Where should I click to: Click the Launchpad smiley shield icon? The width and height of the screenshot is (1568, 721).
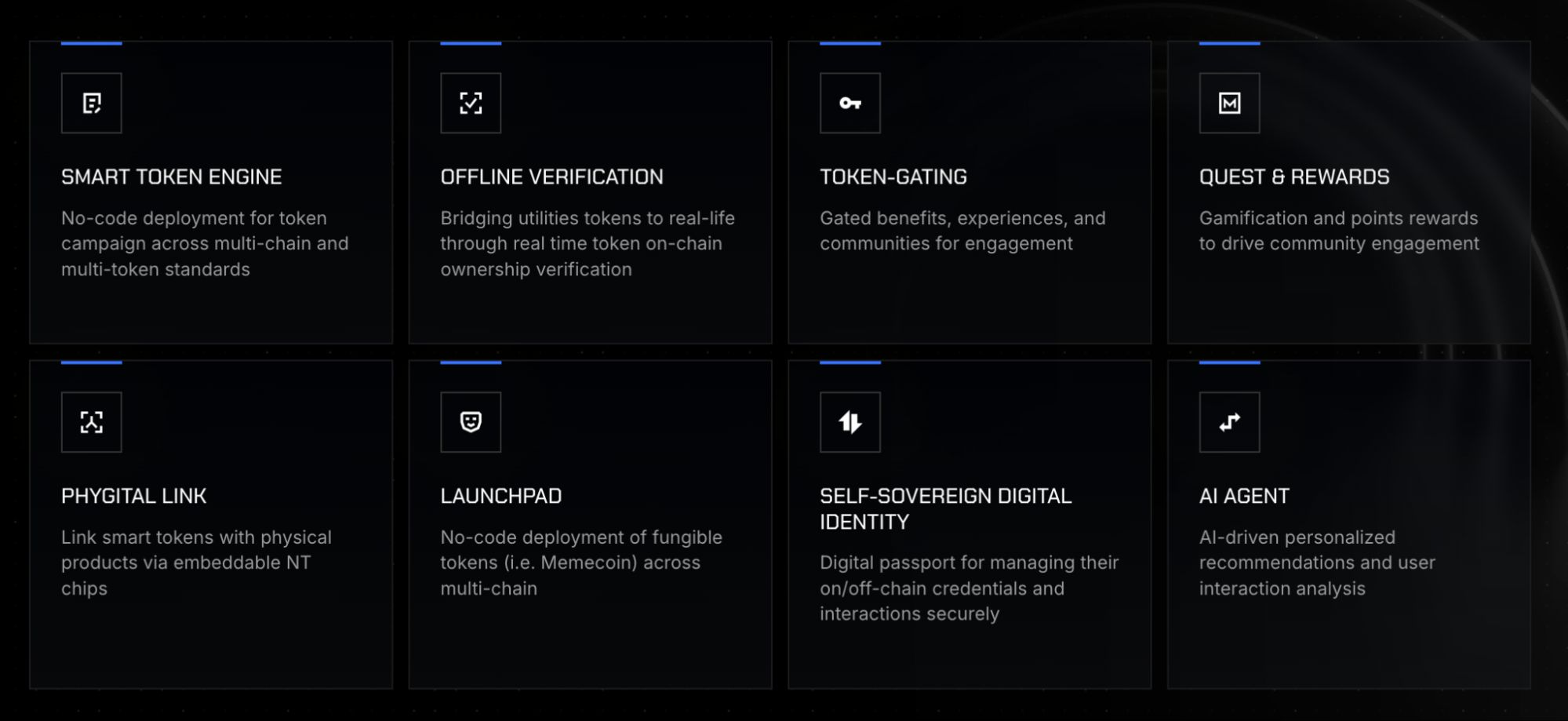(471, 422)
